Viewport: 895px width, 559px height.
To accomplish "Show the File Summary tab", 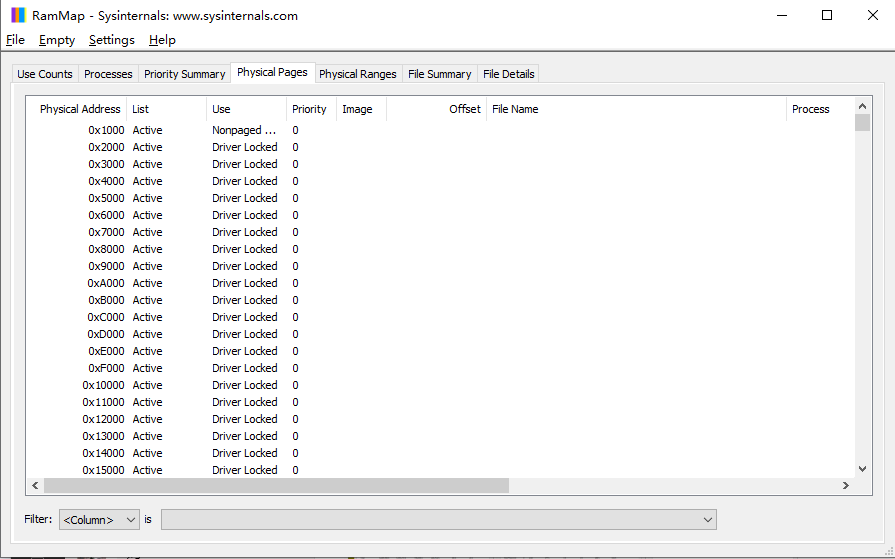I will (439, 74).
